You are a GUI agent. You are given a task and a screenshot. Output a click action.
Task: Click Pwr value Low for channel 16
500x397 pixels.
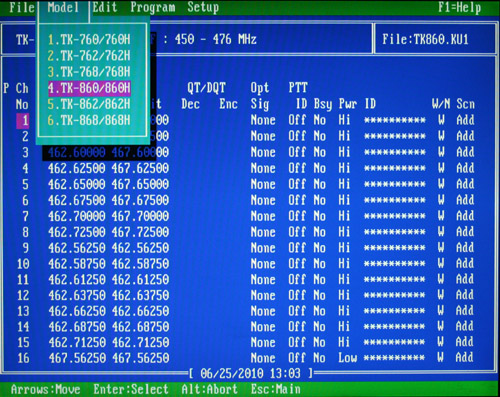(x=348, y=358)
